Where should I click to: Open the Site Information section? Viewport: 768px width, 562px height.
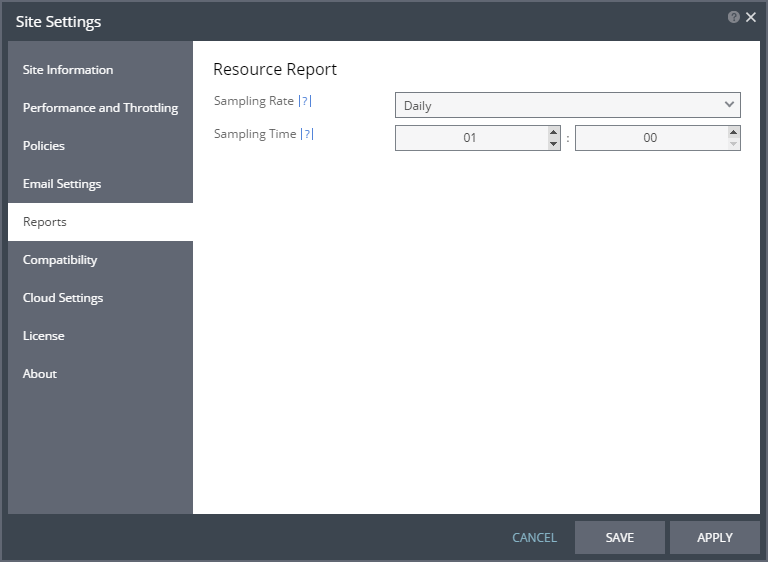point(100,70)
